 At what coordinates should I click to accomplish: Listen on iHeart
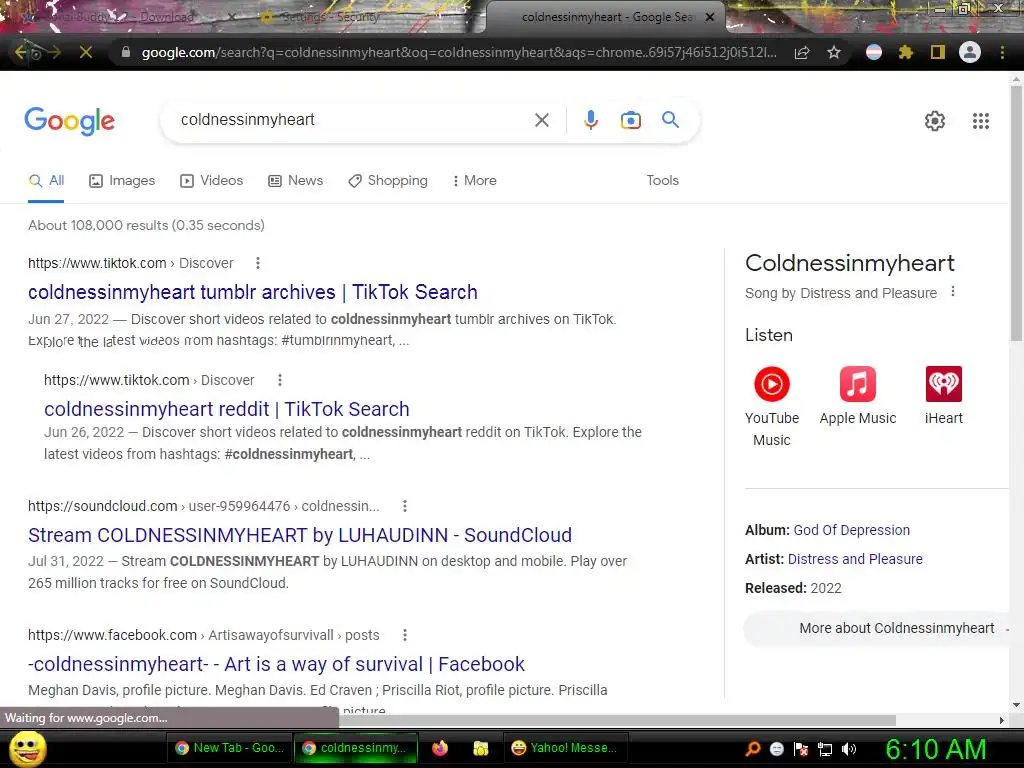(944, 396)
